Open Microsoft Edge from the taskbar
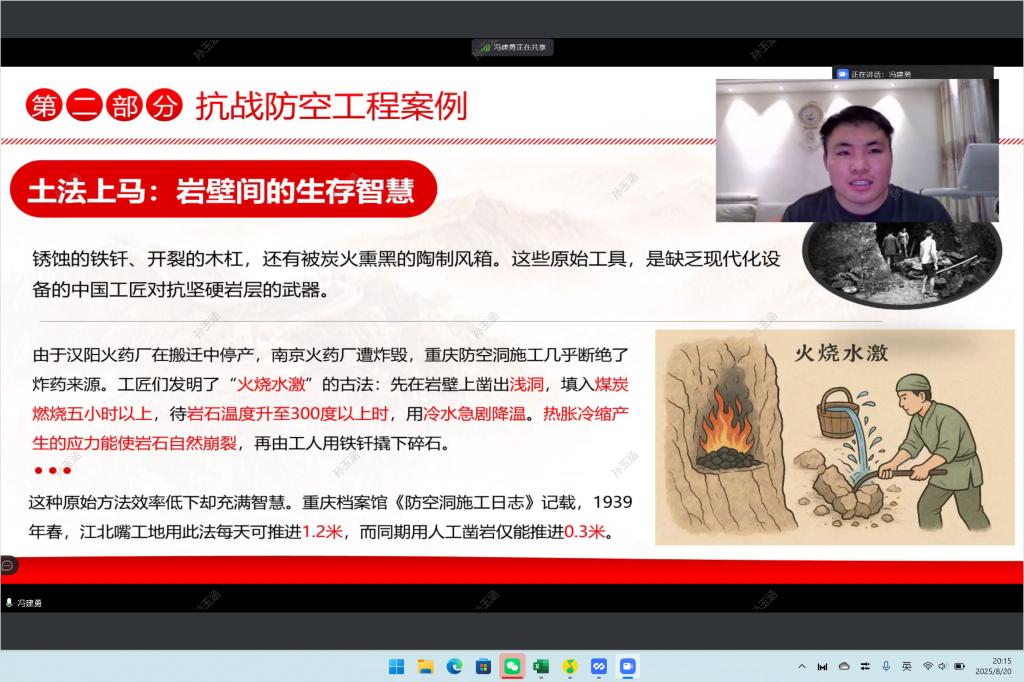This screenshot has width=1024, height=682. [454, 666]
